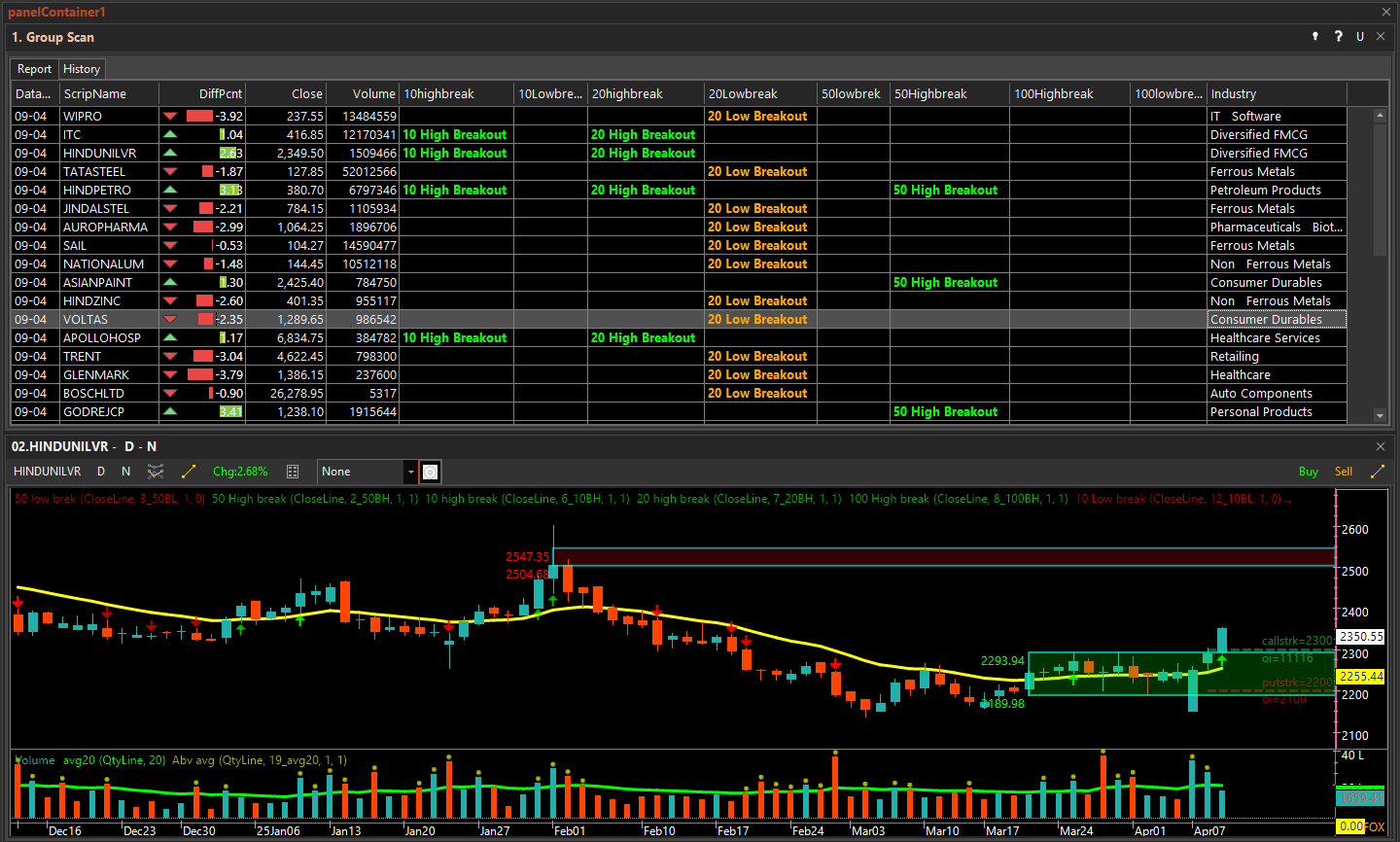This screenshot has width=1400, height=842.
Task: Open help via the question mark icon
Action: (1339, 36)
